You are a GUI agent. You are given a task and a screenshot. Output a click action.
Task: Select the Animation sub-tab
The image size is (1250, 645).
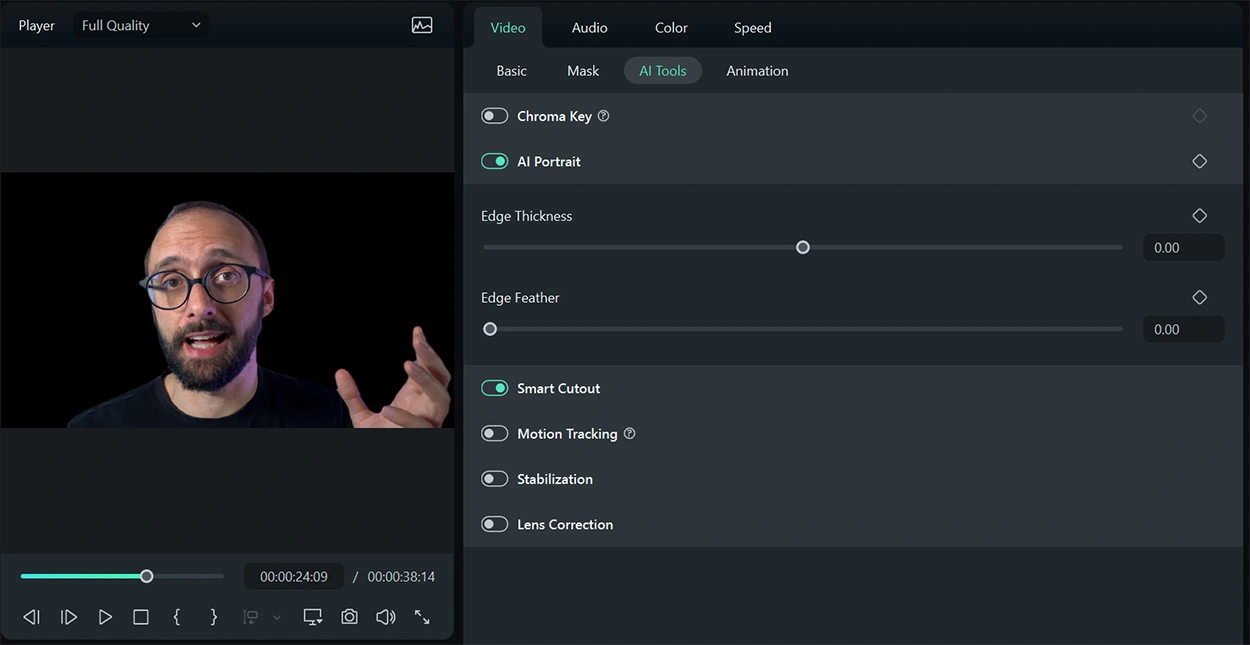pos(757,71)
